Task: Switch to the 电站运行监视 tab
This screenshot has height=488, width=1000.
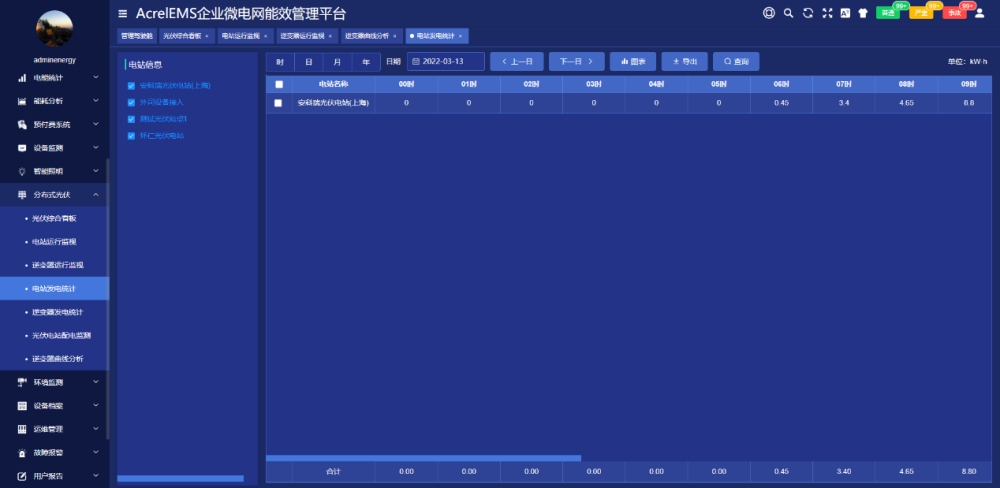Action: click(x=241, y=36)
